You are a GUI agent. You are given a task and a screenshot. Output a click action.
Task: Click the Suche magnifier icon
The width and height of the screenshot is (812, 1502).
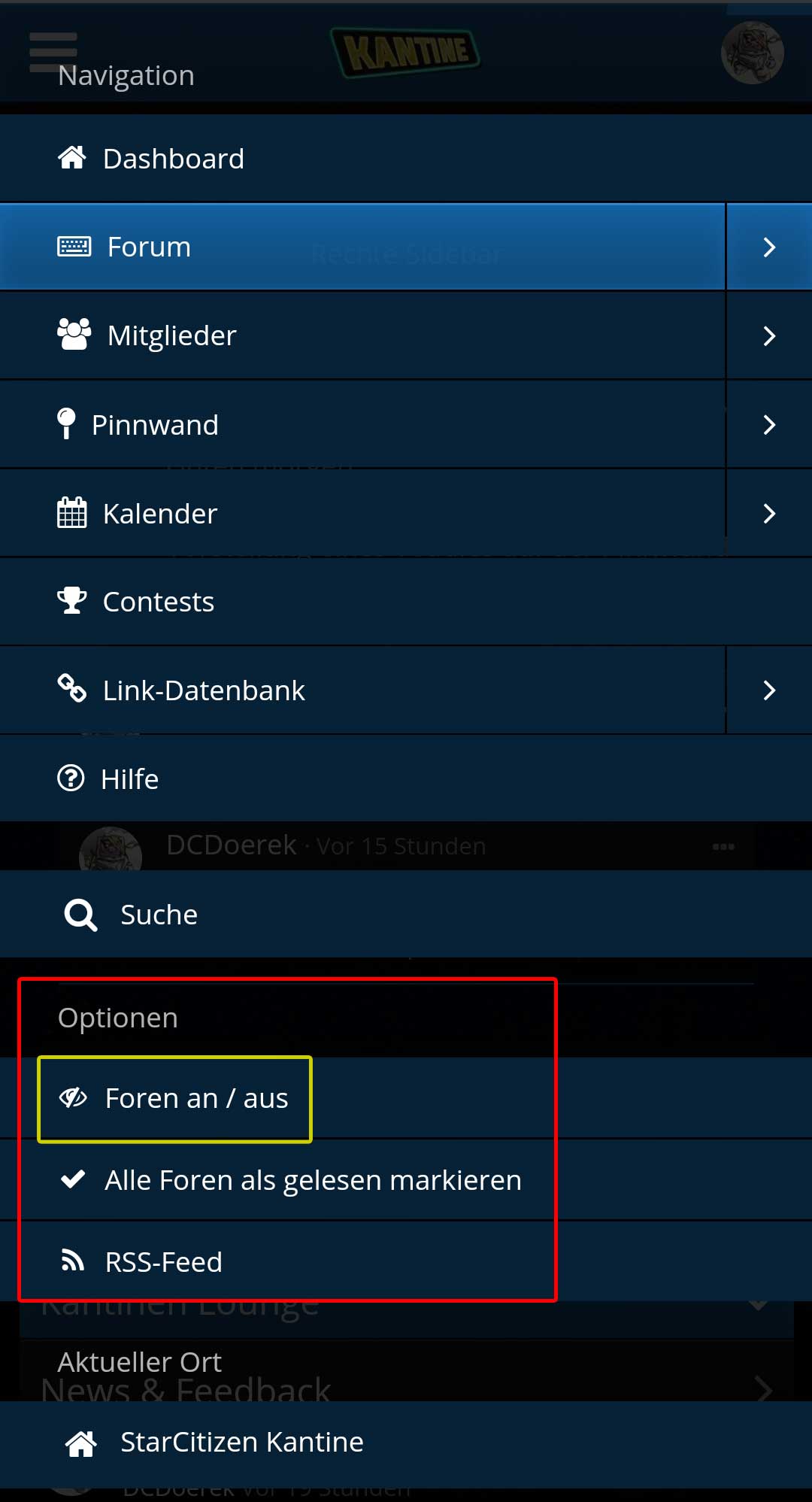click(x=80, y=915)
